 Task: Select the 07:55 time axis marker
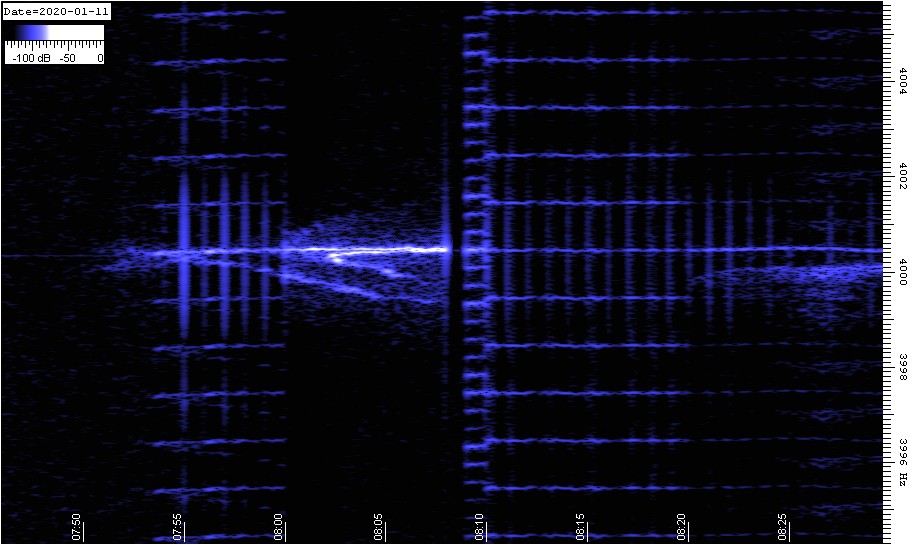[x=178, y=526]
